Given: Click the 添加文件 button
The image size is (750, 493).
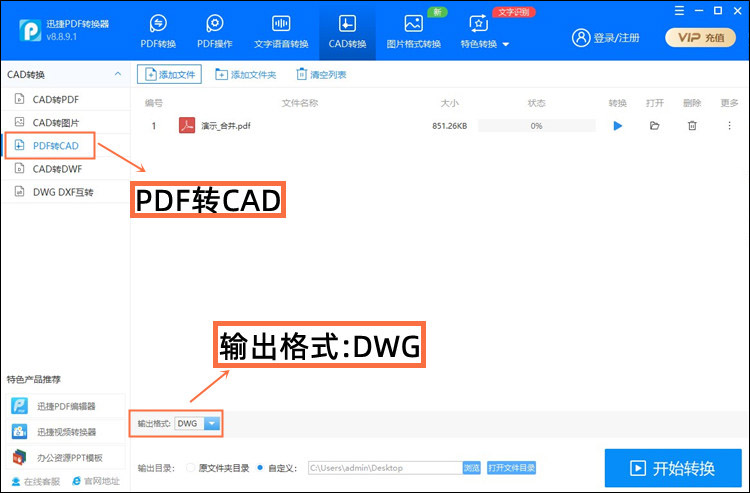Looking at the screenshot, I should (x=169, y=74).
